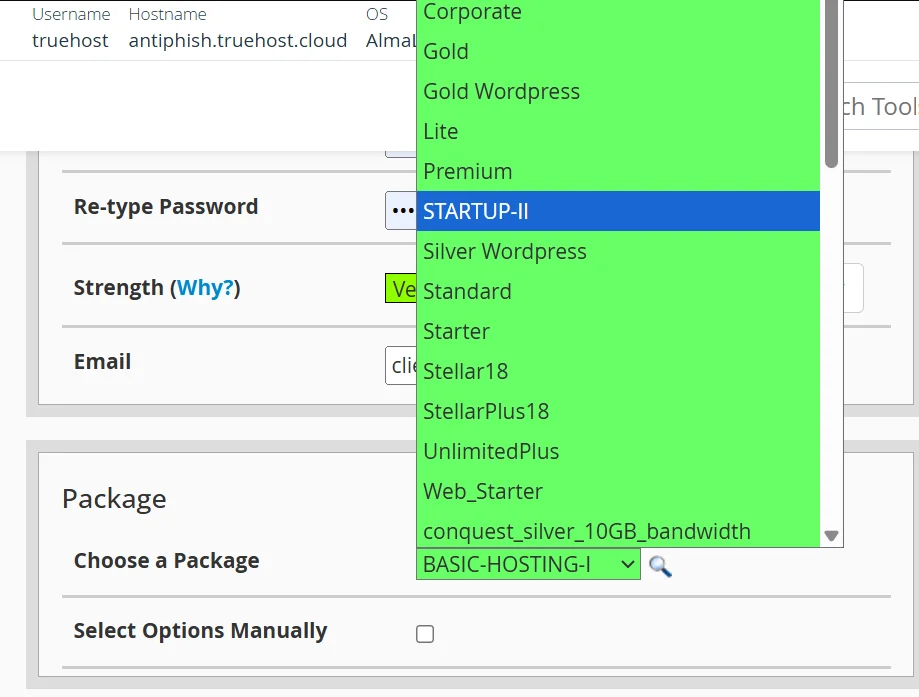Choose StellarPlus18 package option
The height and width of the screenshot is (697, 919).
pos(617,411)
